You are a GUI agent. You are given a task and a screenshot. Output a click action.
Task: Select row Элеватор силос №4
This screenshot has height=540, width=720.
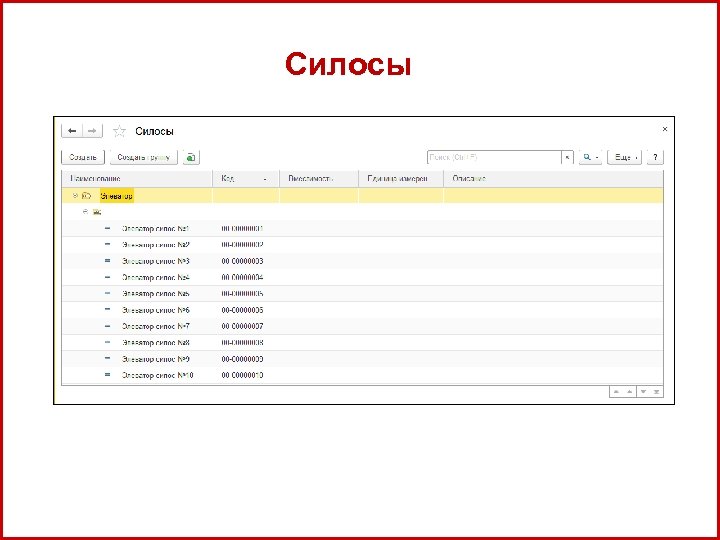coord(362,277)
